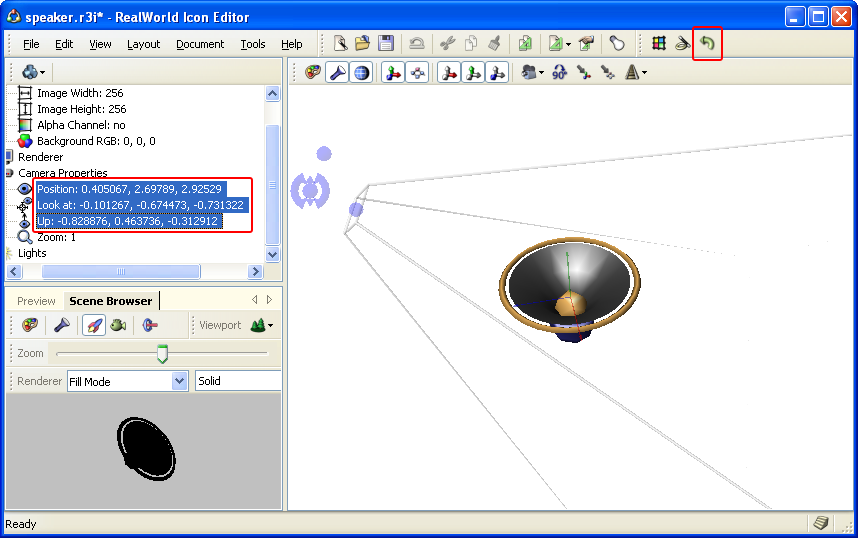Click the flashlight icon in the Scene Browser toolbar
This screenshot has height=538, width=858.
[61, 325]
